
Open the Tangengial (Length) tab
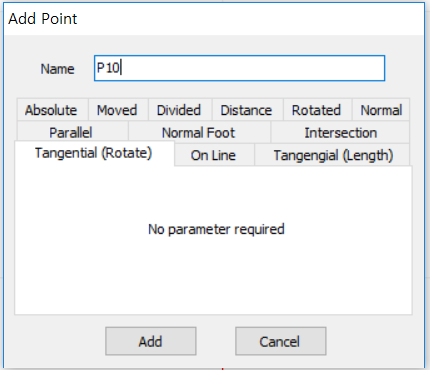(332, 155)
